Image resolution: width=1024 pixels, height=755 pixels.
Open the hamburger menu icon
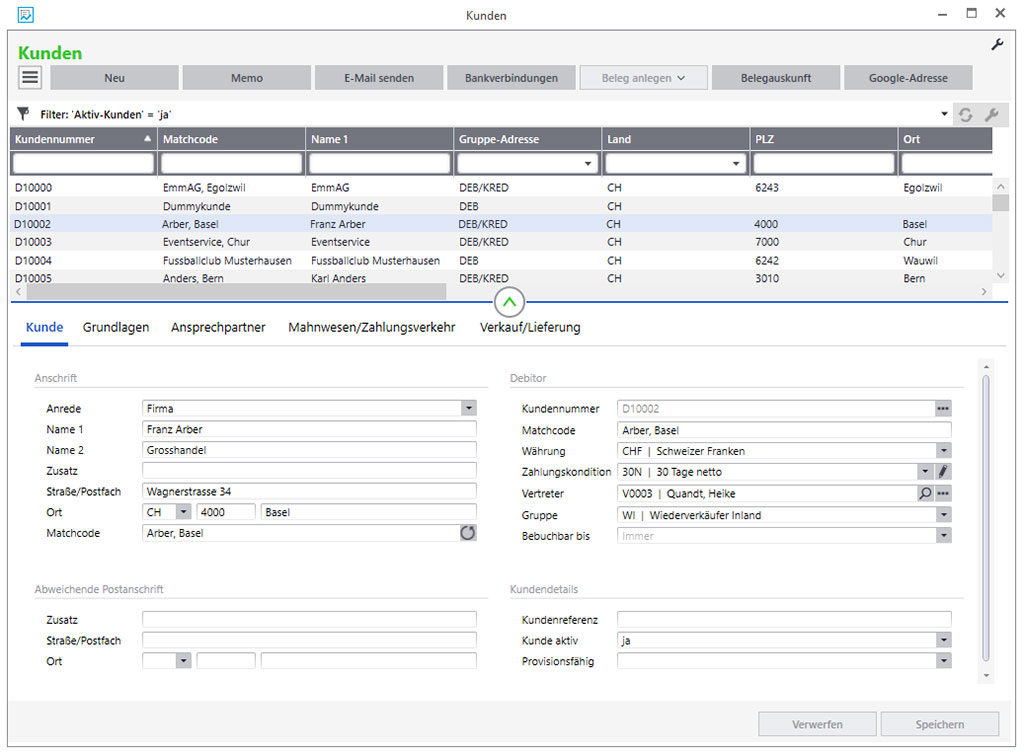tap(30, 77)
